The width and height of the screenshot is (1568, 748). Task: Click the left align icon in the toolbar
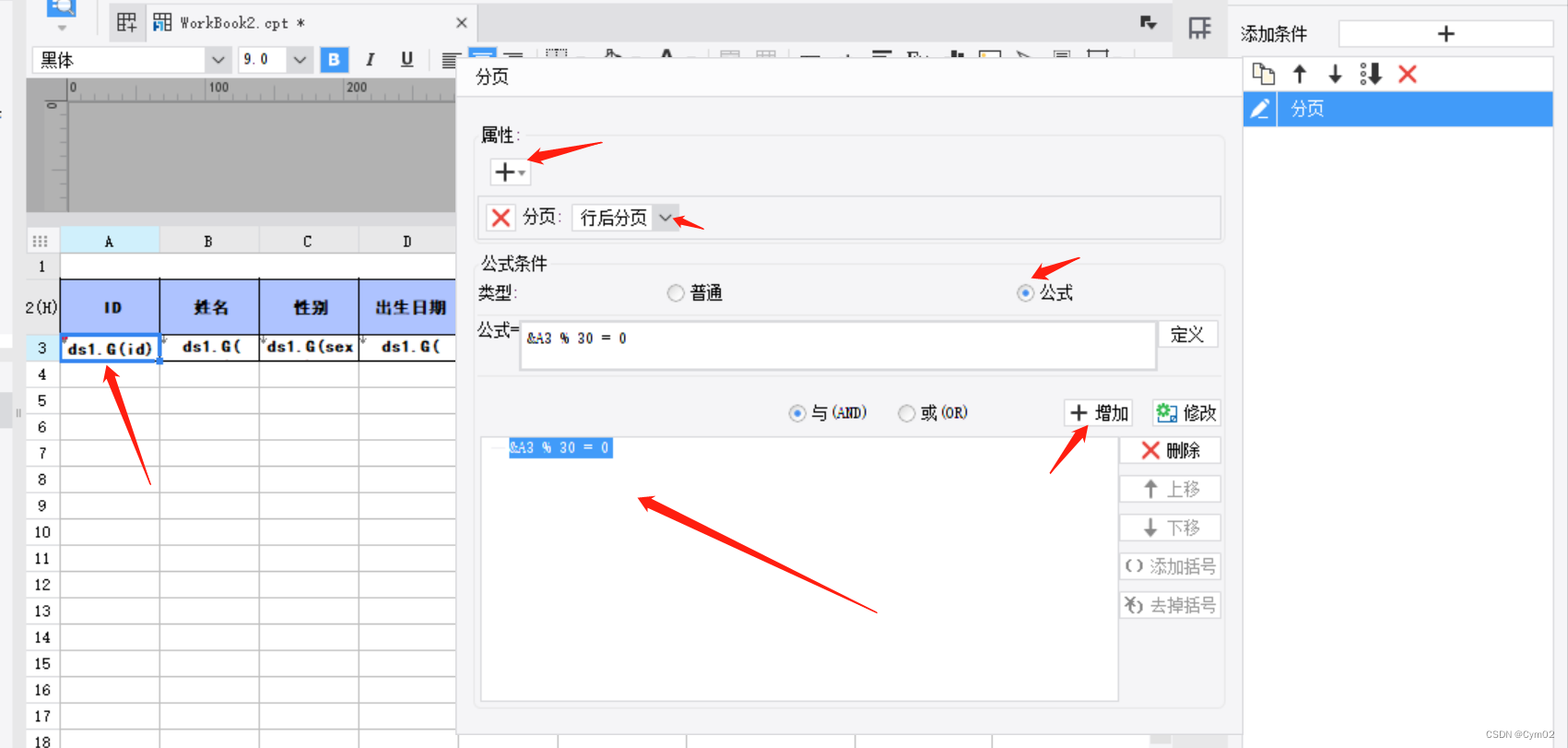(x=450, y=60)
